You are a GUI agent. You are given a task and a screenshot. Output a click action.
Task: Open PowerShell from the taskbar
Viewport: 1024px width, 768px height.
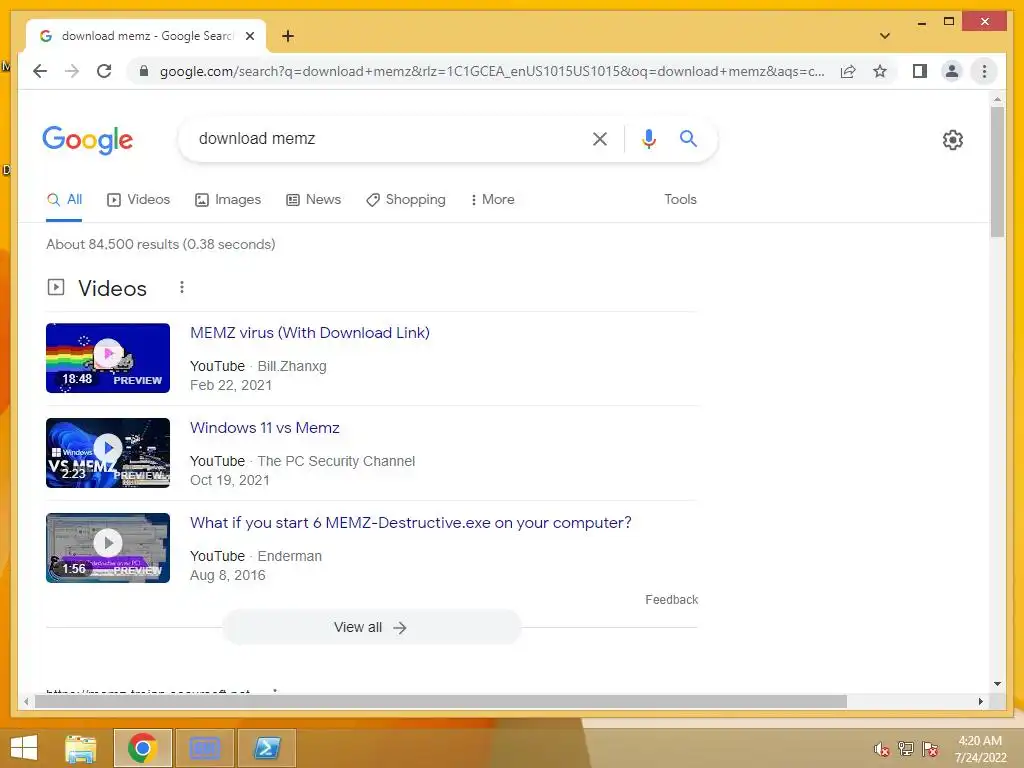point(266,748)
